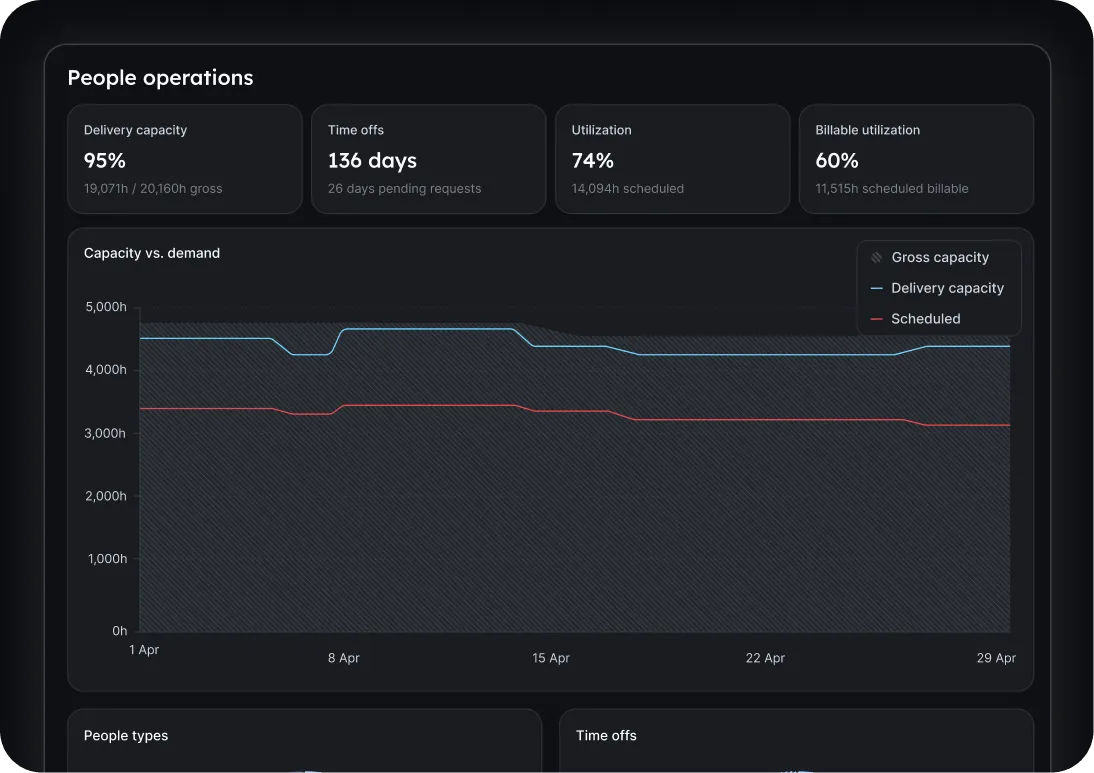The width and height of the screenshot is (1094, 773).
Task: Click "19,071h / 20,160h gross" text
Action: [153, 188]
